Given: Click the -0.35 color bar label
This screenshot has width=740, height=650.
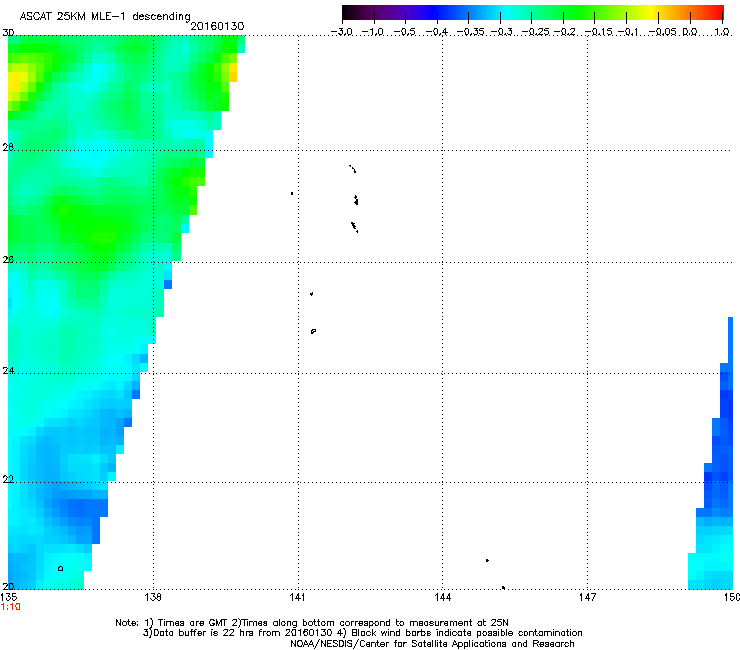Looking at the screenshot, I should click(x=471, y=32).
